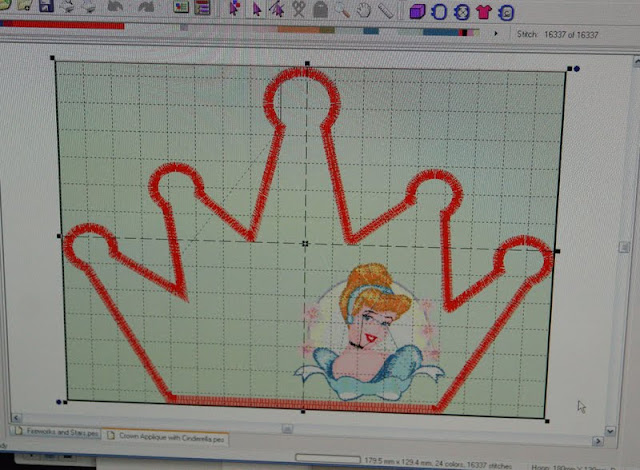
Task: Click the last blue hoop settings icon
Action: 506,13
